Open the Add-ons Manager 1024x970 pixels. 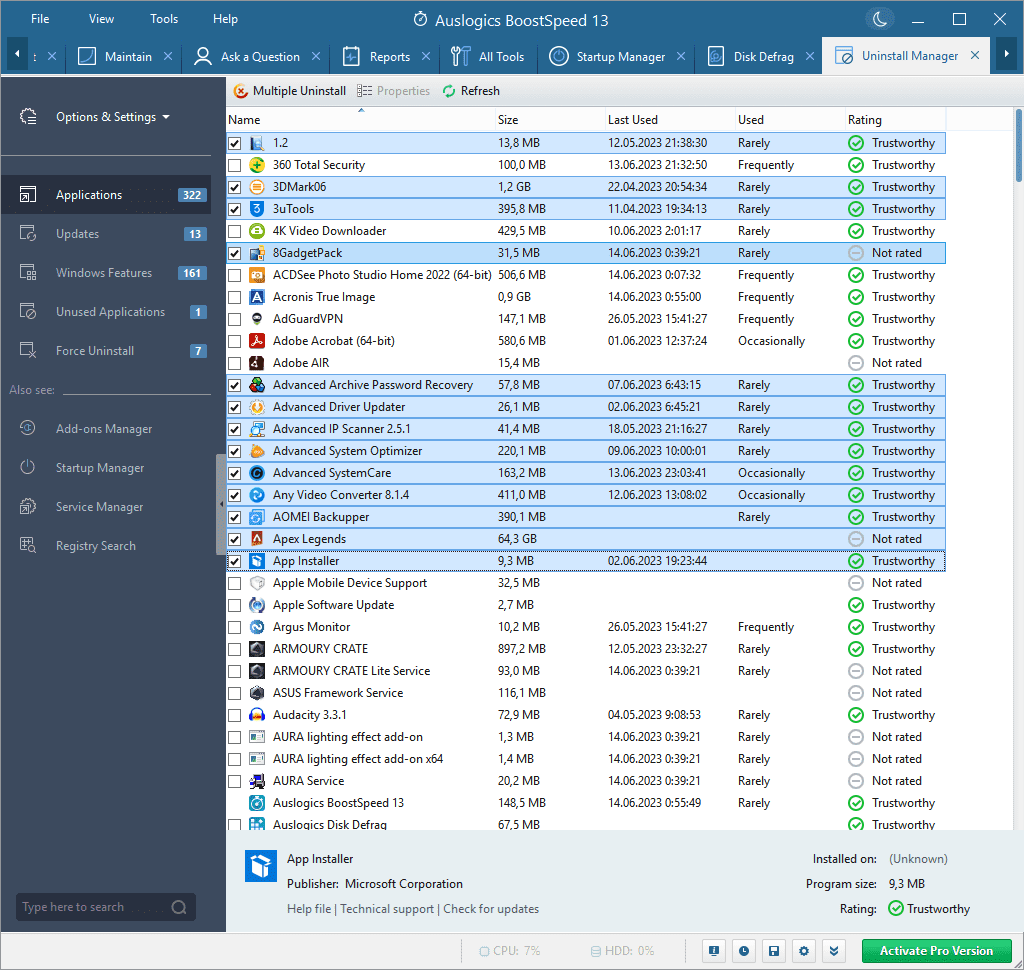(x=106, y=428)
